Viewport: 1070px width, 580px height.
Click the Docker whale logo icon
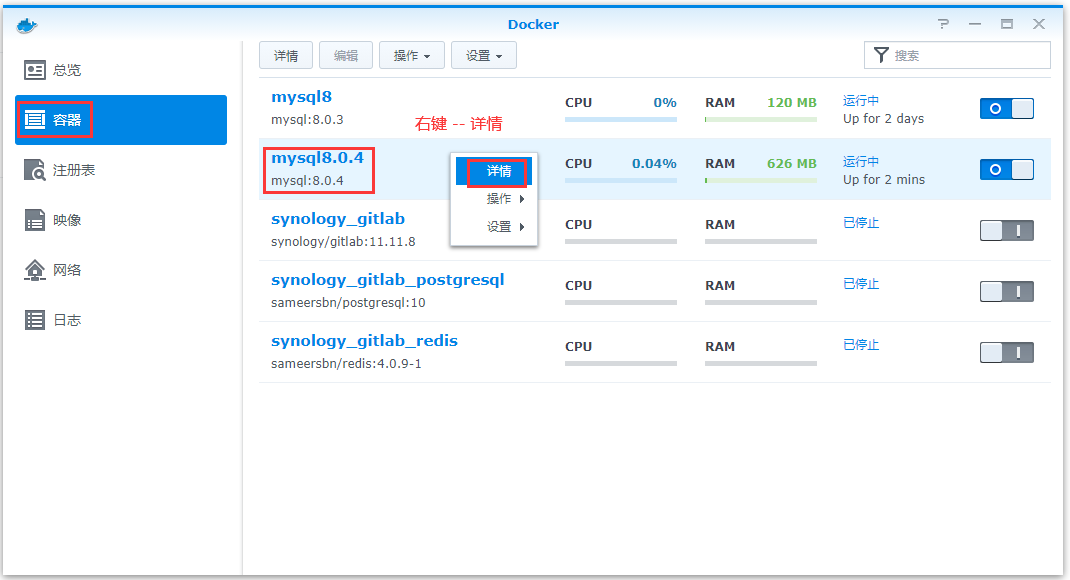(x=26, y=24)
